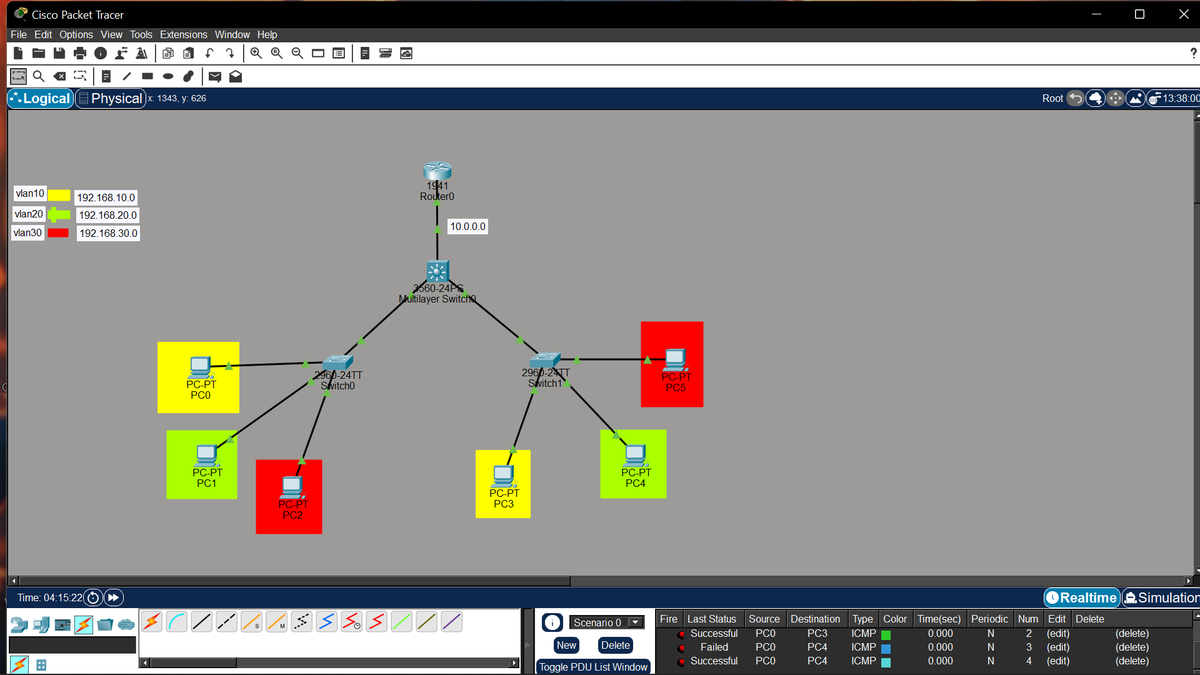
Task: Click the New file icon
Action: click(x=18, y=53)
